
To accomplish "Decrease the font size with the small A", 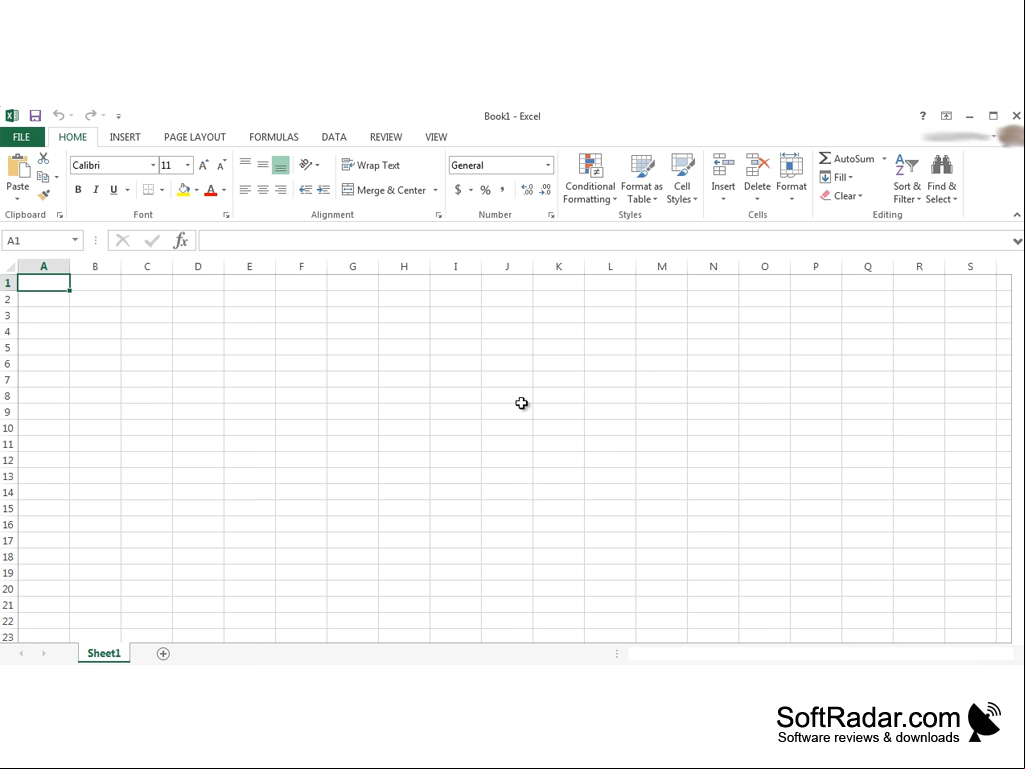I will (x=222, y=165).
